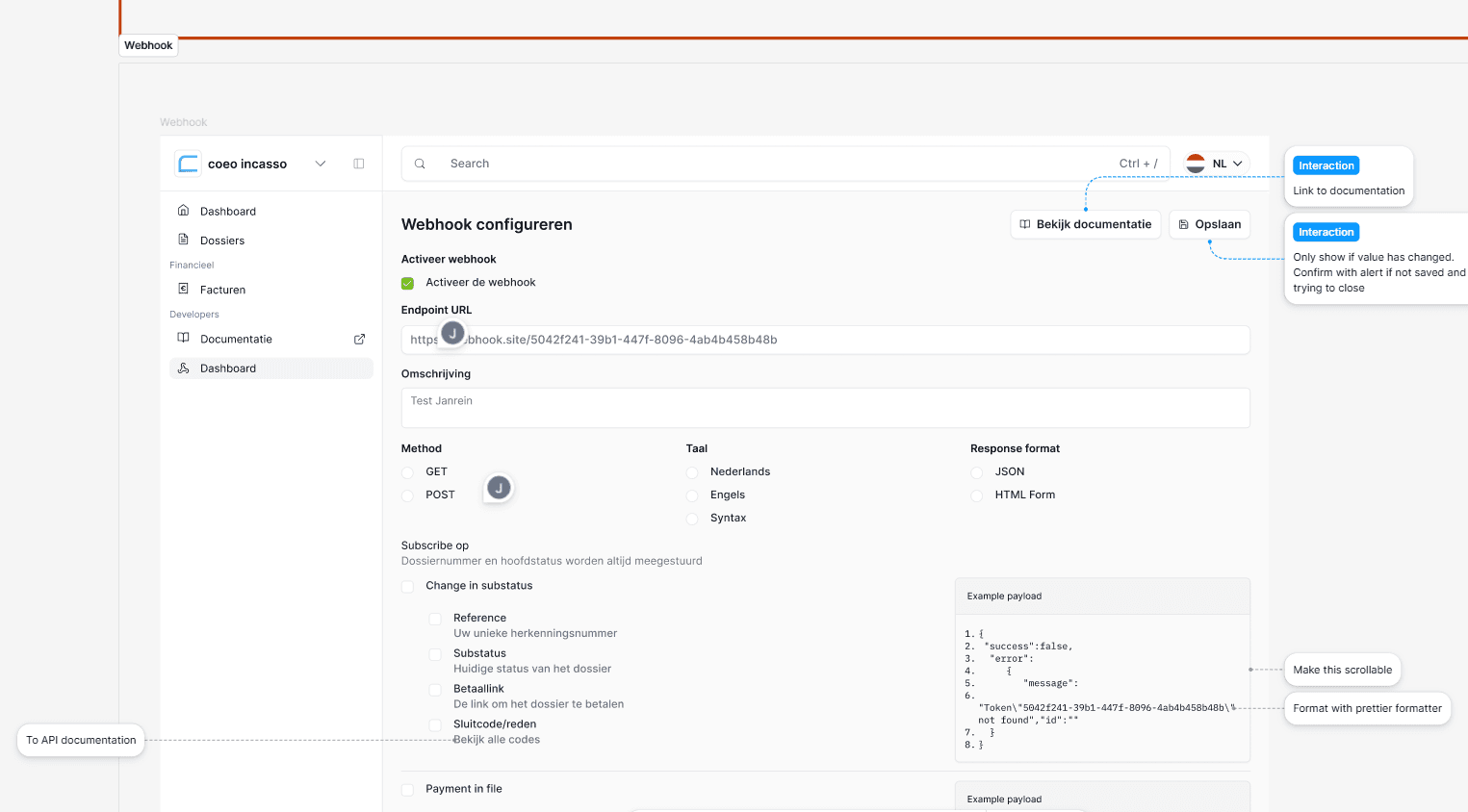Switch to the Webhook tab
The image size is (1468, 812).
(x=147, y=44)
